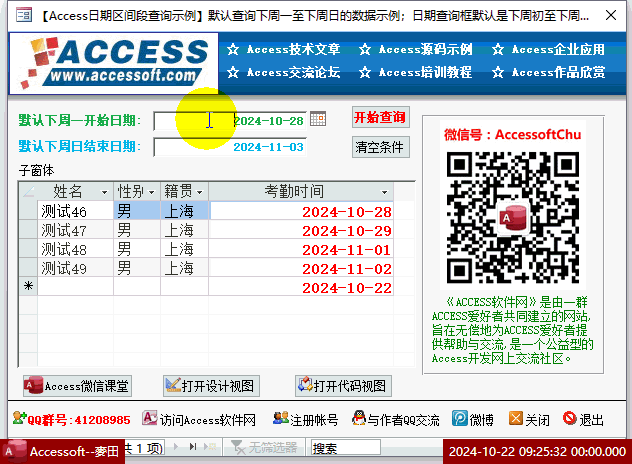
Task: Select the 2024-11-02 attendance cell
Action: click(301, 268)
